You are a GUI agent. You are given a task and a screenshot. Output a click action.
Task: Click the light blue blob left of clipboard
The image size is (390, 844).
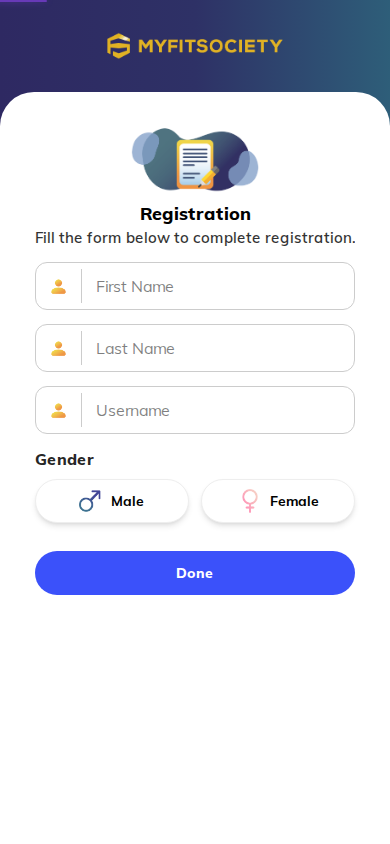(x=146, y=148)
